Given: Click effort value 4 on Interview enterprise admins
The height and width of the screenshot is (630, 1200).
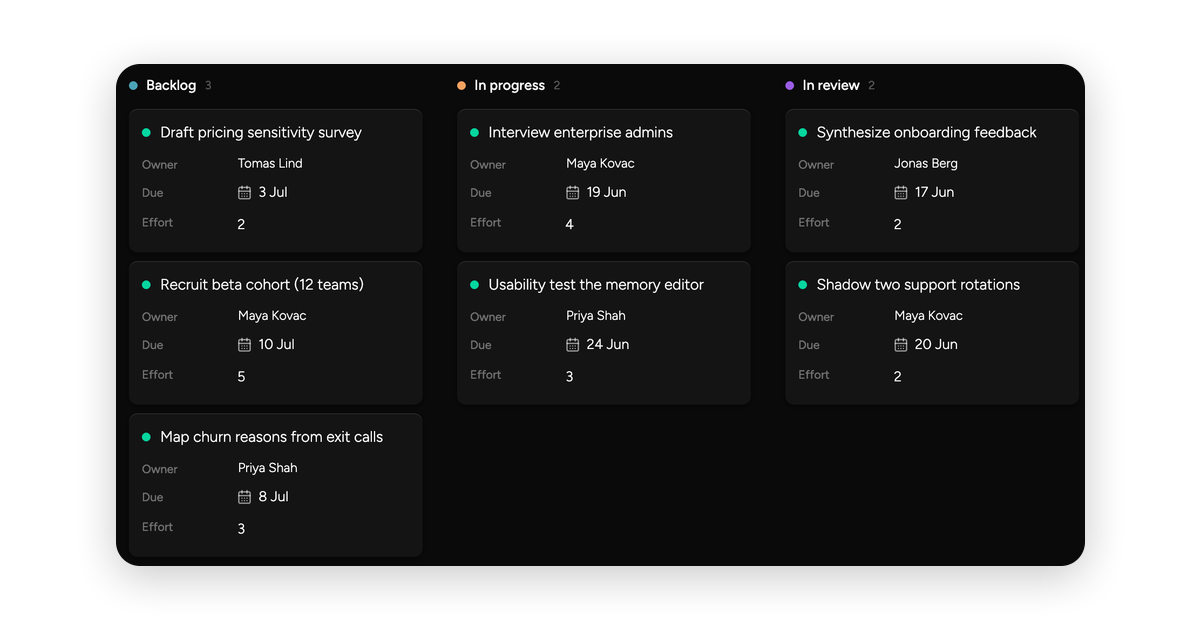Looking at the screenshot, I should [x=569, y=225].
